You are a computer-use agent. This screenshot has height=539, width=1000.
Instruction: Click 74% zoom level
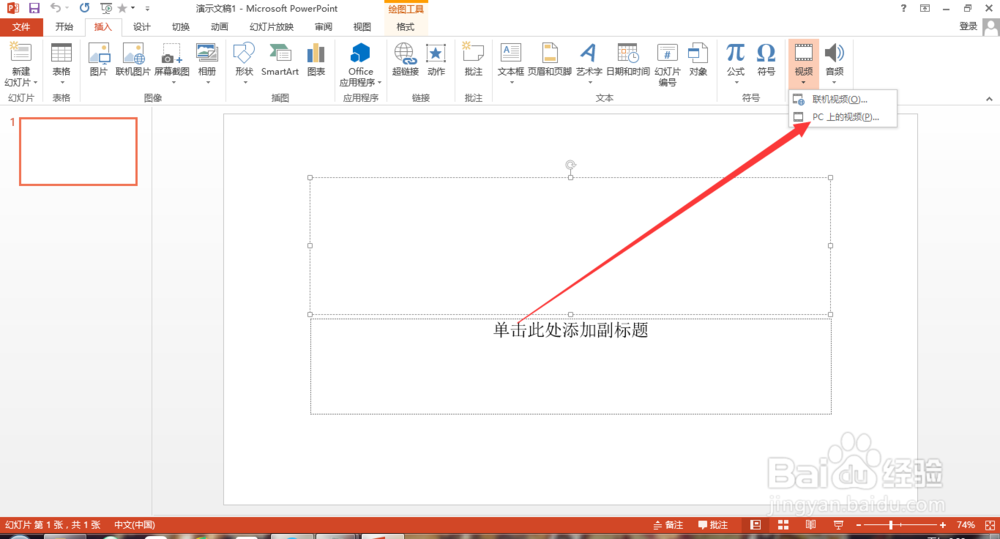click(966, 525)
